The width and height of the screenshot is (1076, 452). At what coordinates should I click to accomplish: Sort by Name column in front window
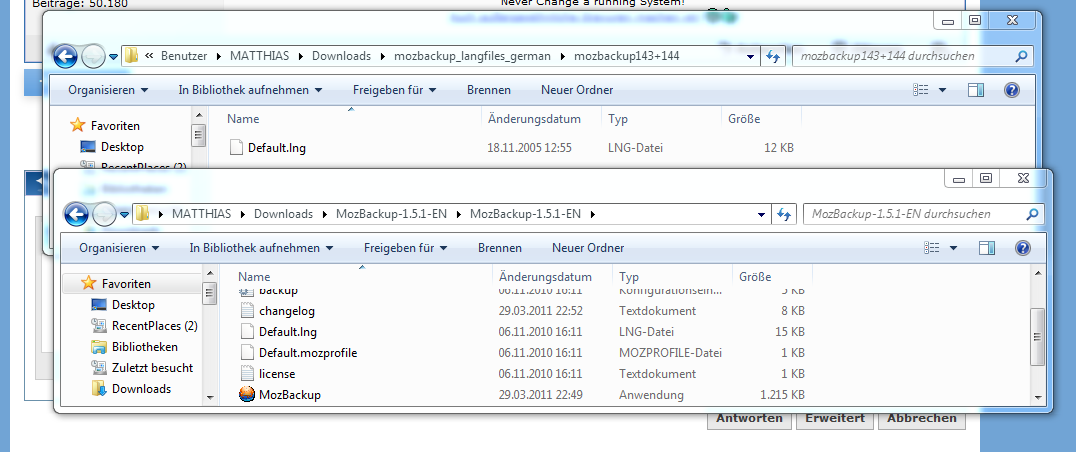[x=254, y=277]
